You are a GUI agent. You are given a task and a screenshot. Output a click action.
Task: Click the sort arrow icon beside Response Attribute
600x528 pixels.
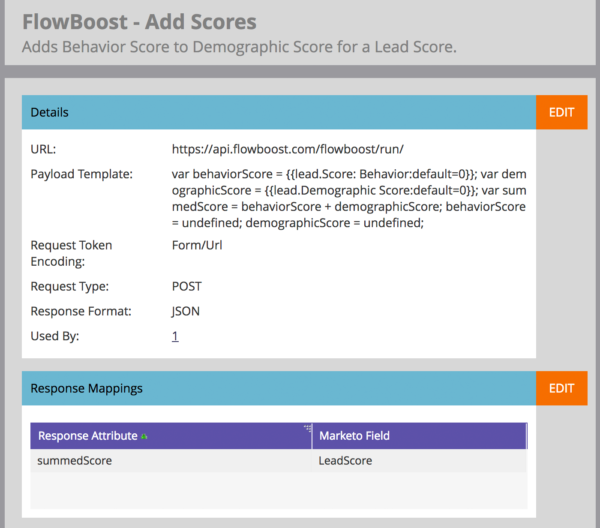[x=144, y=436]
